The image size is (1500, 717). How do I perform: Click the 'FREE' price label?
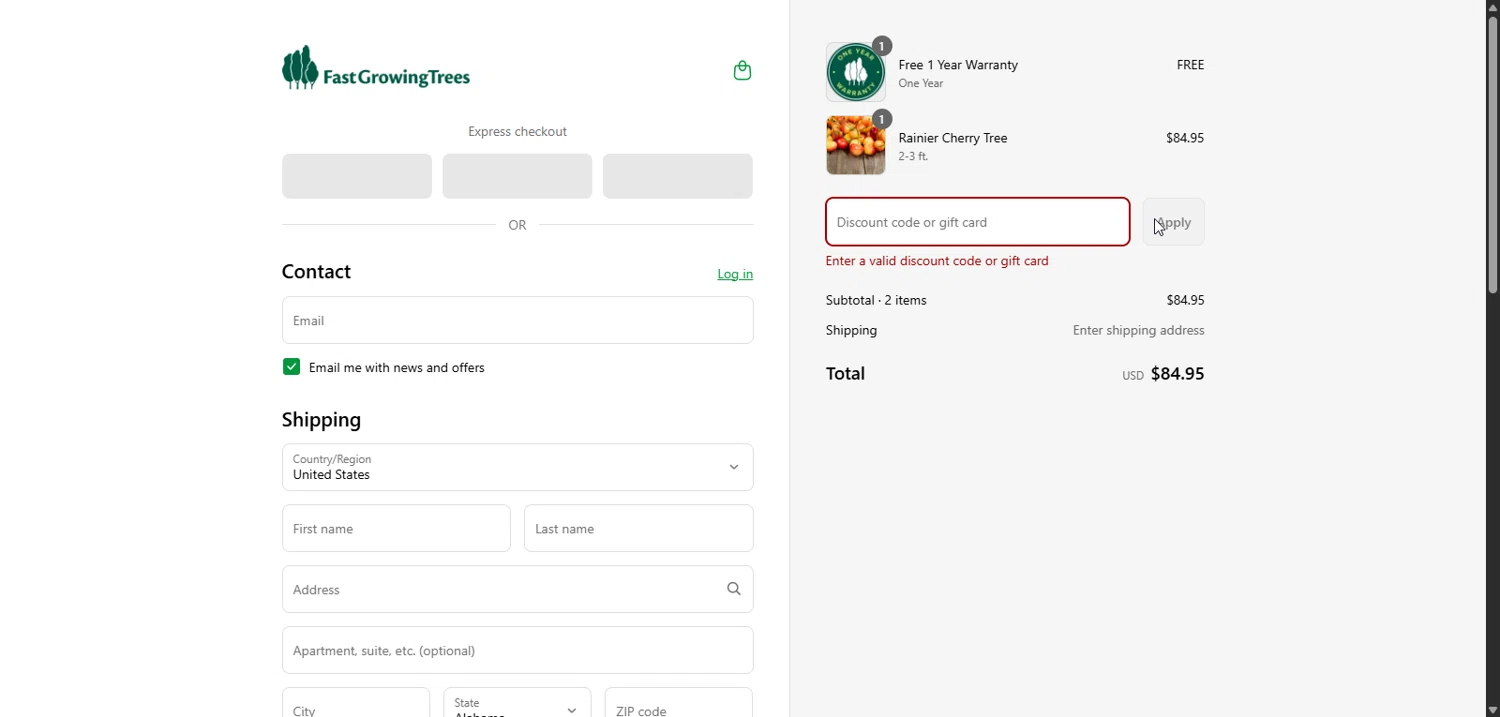click(x=1190, y=65)
